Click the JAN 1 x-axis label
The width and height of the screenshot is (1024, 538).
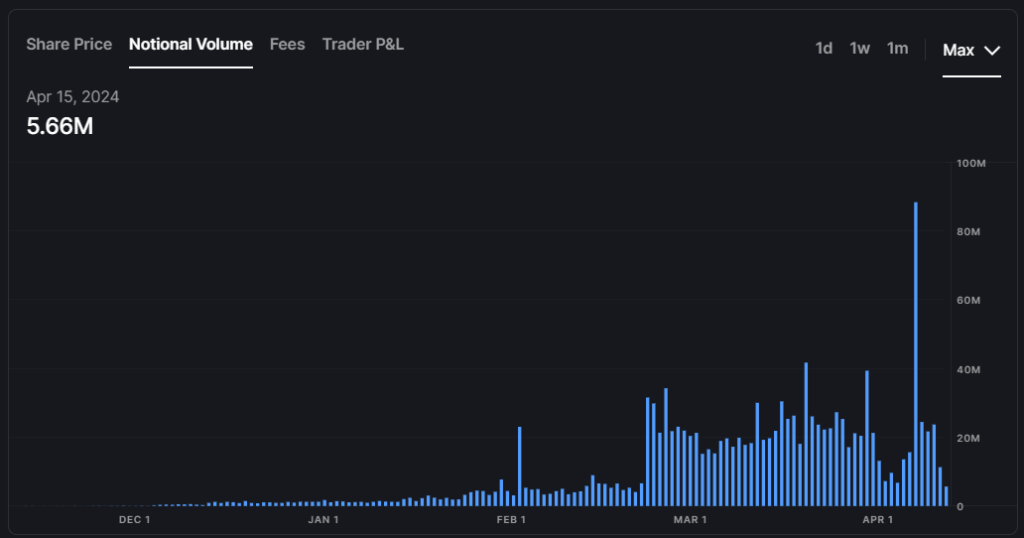click(323, 520)
